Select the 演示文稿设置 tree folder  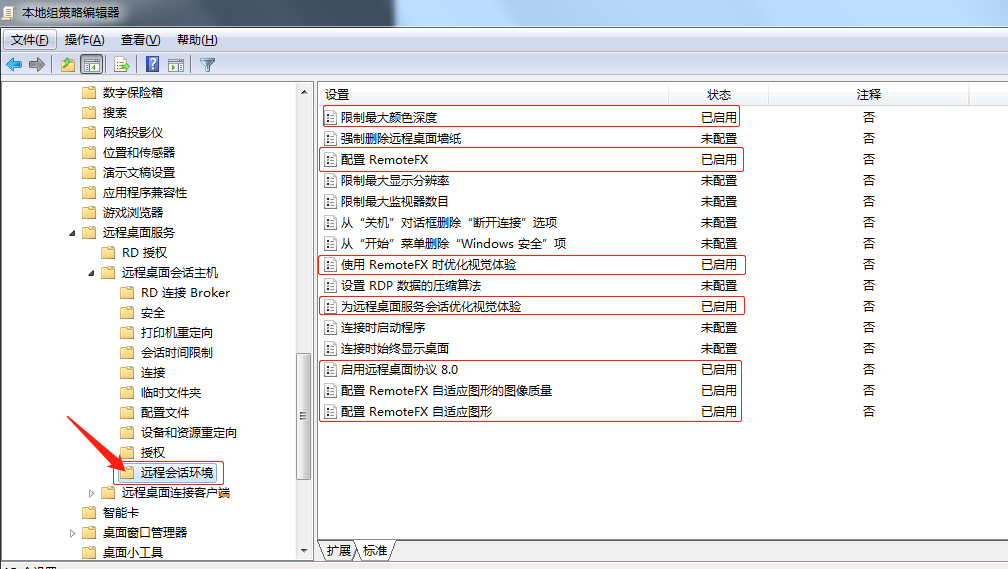[139, 172]
